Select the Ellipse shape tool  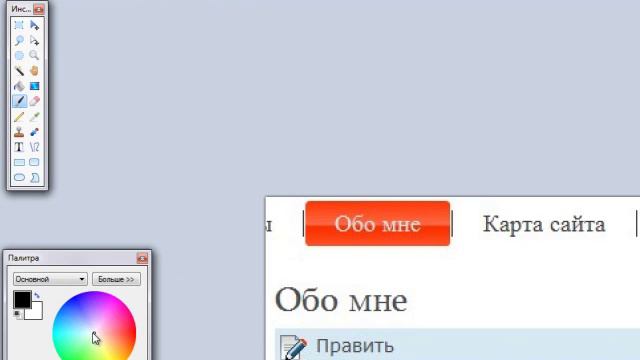click(x=19, y=178)
